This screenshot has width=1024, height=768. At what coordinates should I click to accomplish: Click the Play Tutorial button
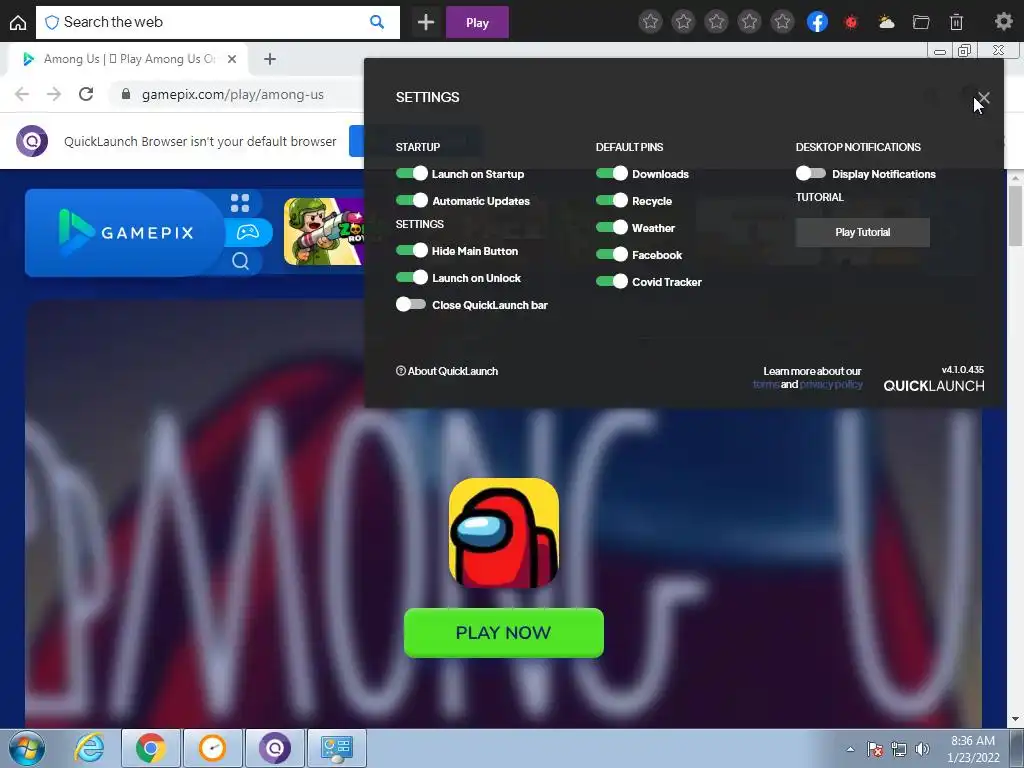click(x=862, y=232)
